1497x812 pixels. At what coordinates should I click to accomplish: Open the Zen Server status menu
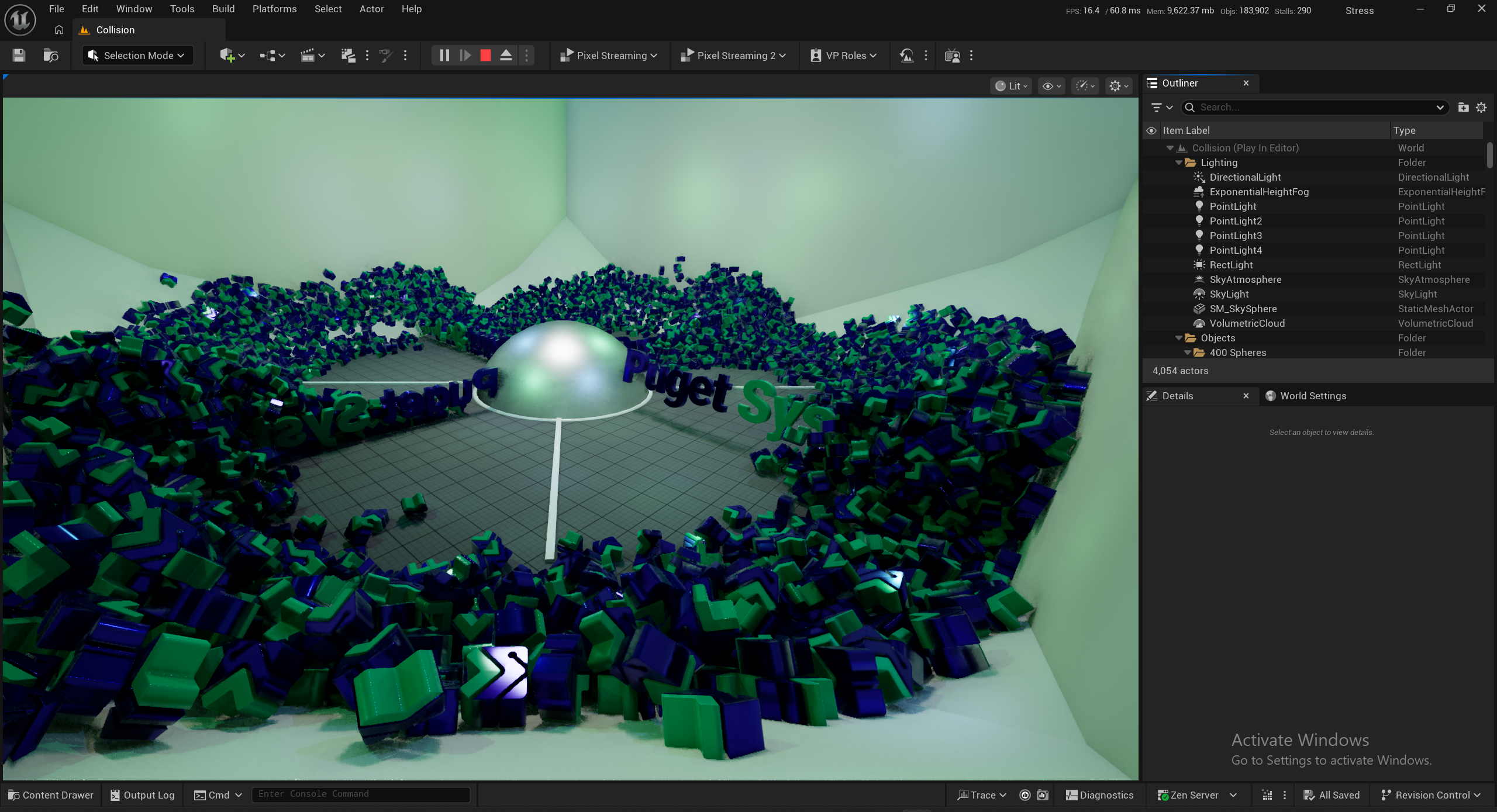click(1197, 795)
